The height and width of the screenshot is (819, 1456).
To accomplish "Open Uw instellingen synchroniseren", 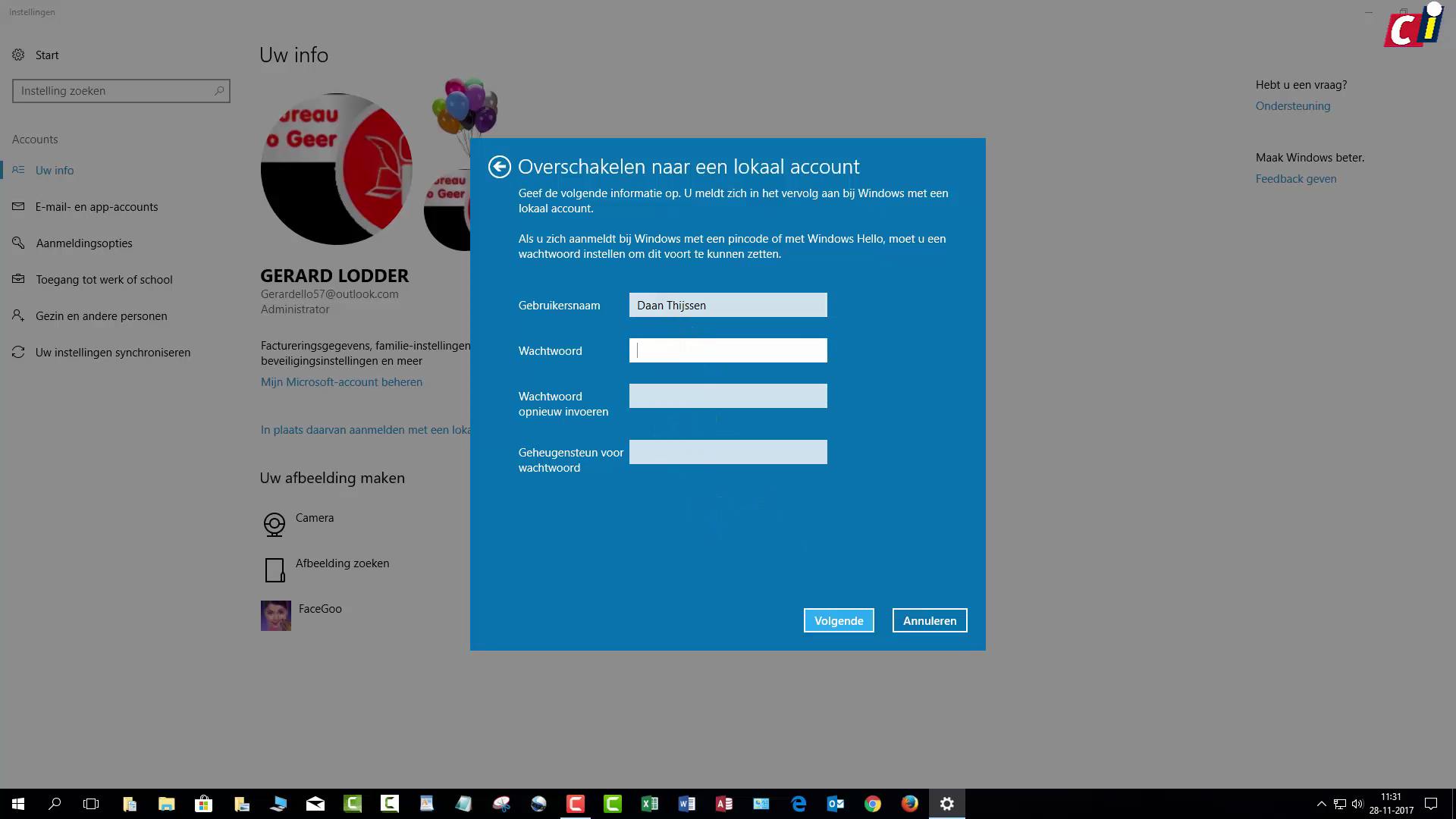I will pyautogui.click(x=111, y=352).
